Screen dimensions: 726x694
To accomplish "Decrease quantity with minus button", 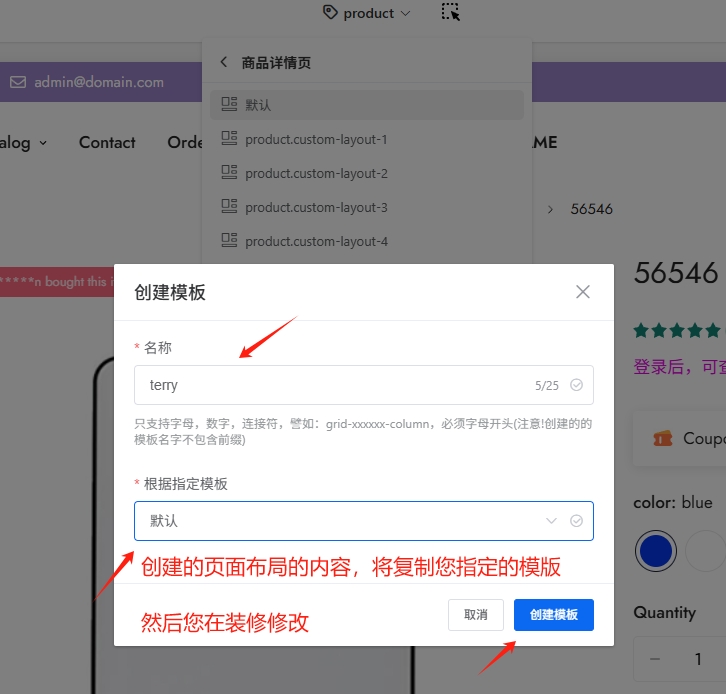I will coord(656,659).
